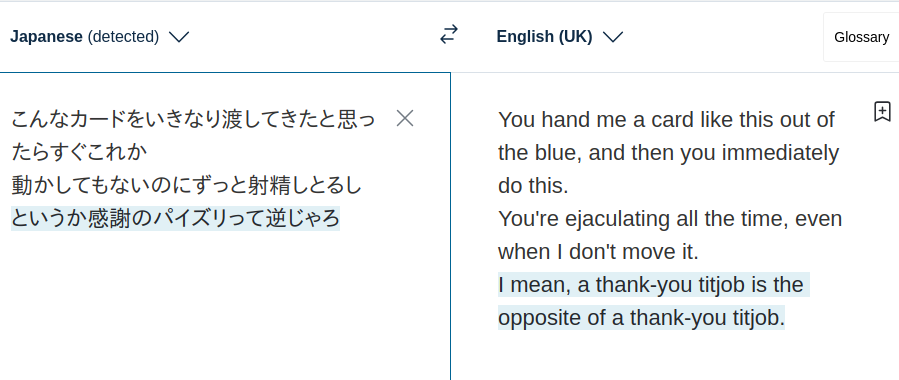Select the highlighted Japanese sentence starting というか
This screenshot has height=380, width=899.
coord(175,218)
